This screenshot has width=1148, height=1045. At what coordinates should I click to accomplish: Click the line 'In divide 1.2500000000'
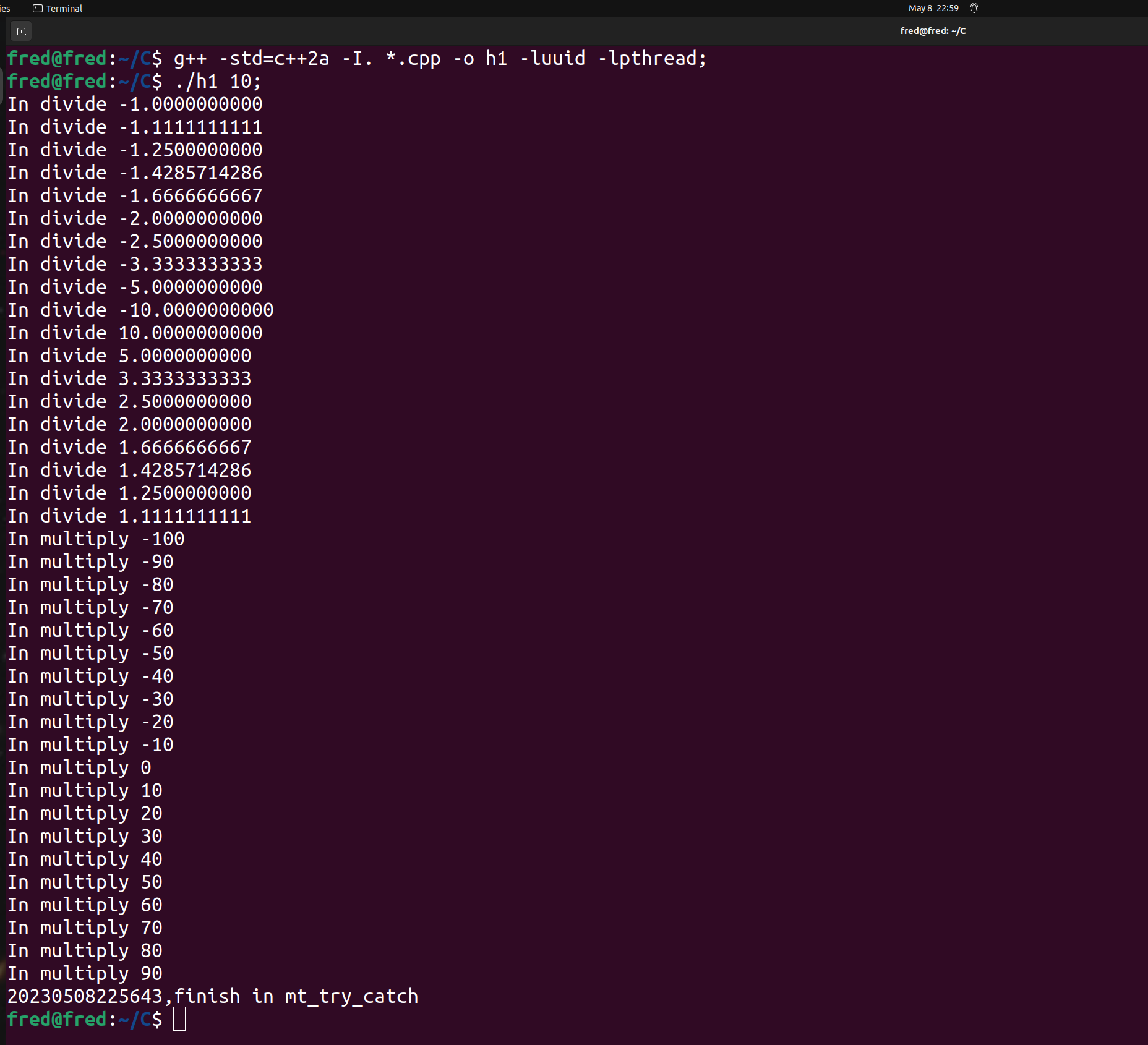(x=129, y=493)
